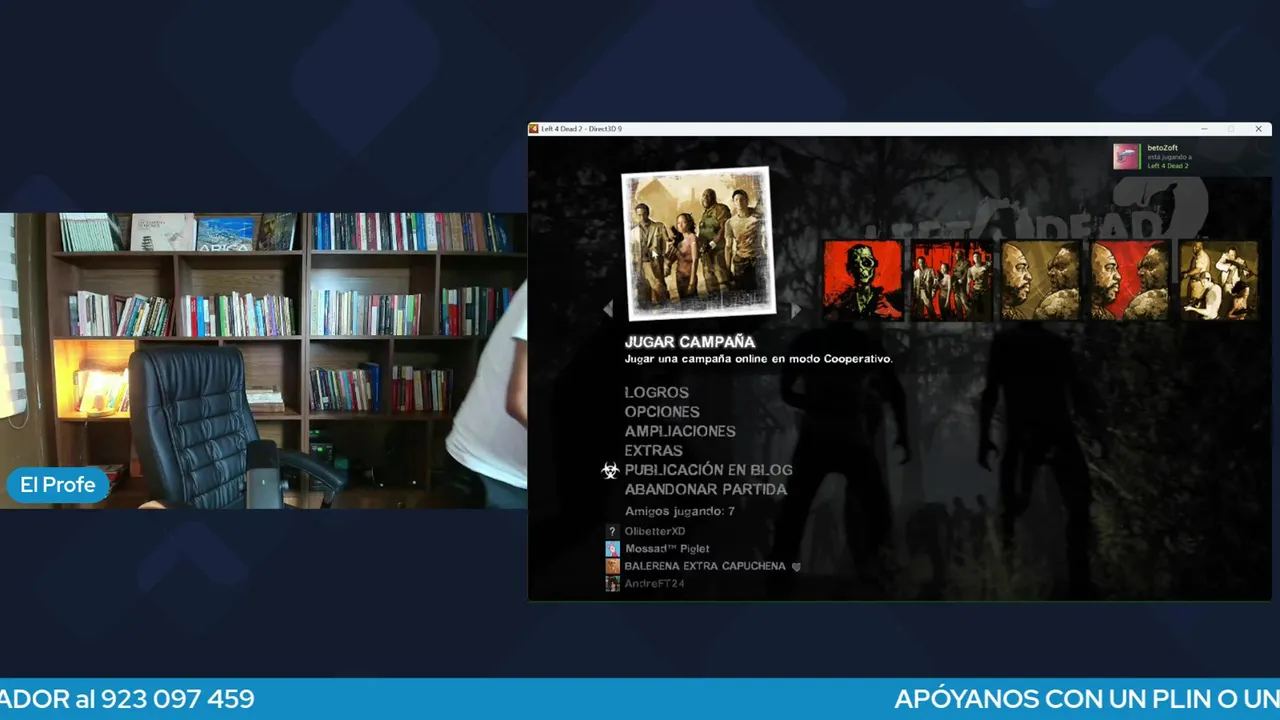Image resolution: width=1280 pixels, height=720 pixels.
Task: Close the Left 4 Dead 2 window
Action: [1258, 129]
